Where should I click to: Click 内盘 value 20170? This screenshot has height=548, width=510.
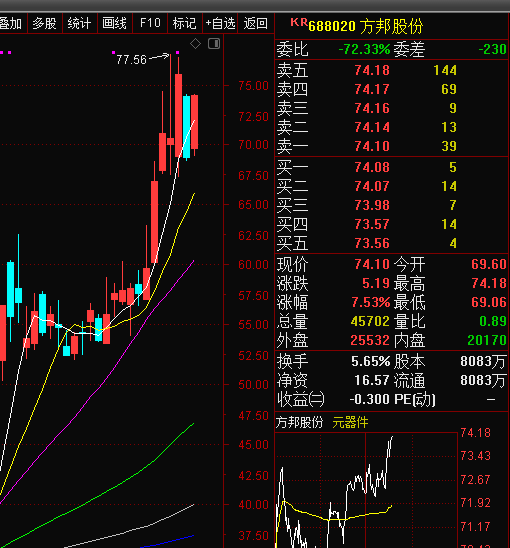point(487,340)
